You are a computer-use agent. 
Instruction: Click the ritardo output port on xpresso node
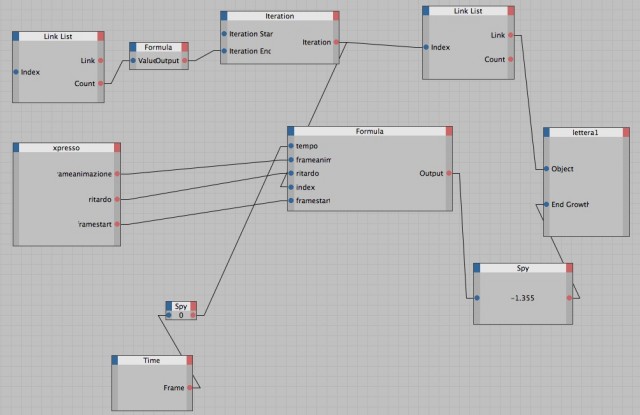[x=117, y=200]
